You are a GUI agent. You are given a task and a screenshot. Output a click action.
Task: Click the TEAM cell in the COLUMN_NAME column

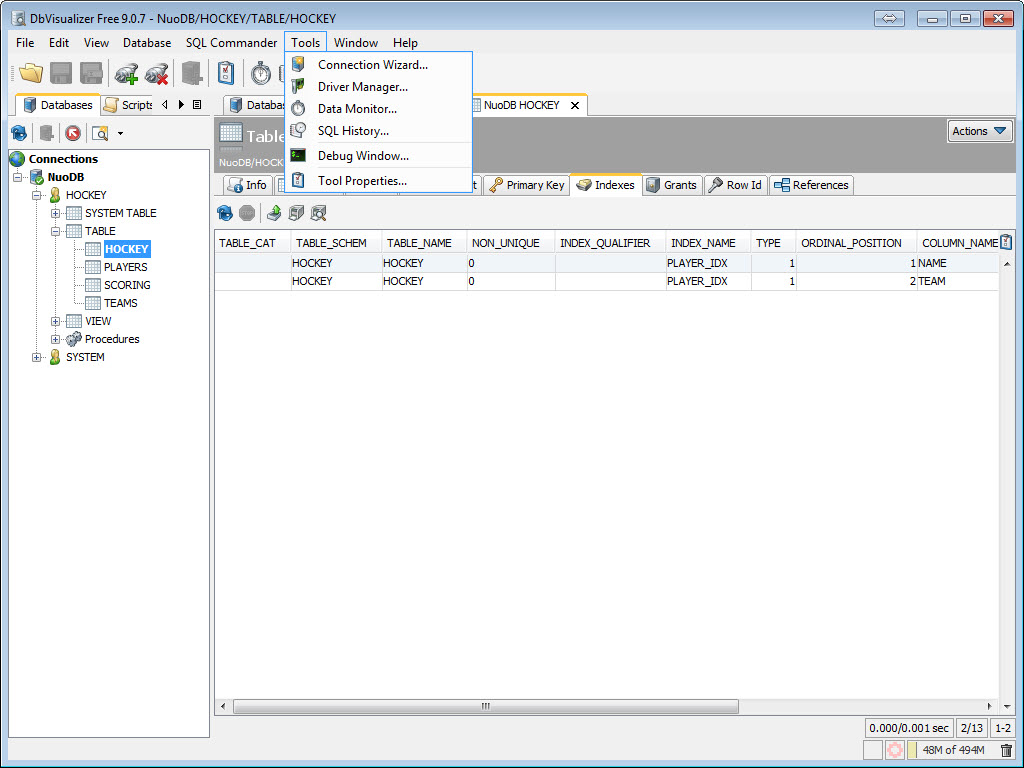point(957,281)
